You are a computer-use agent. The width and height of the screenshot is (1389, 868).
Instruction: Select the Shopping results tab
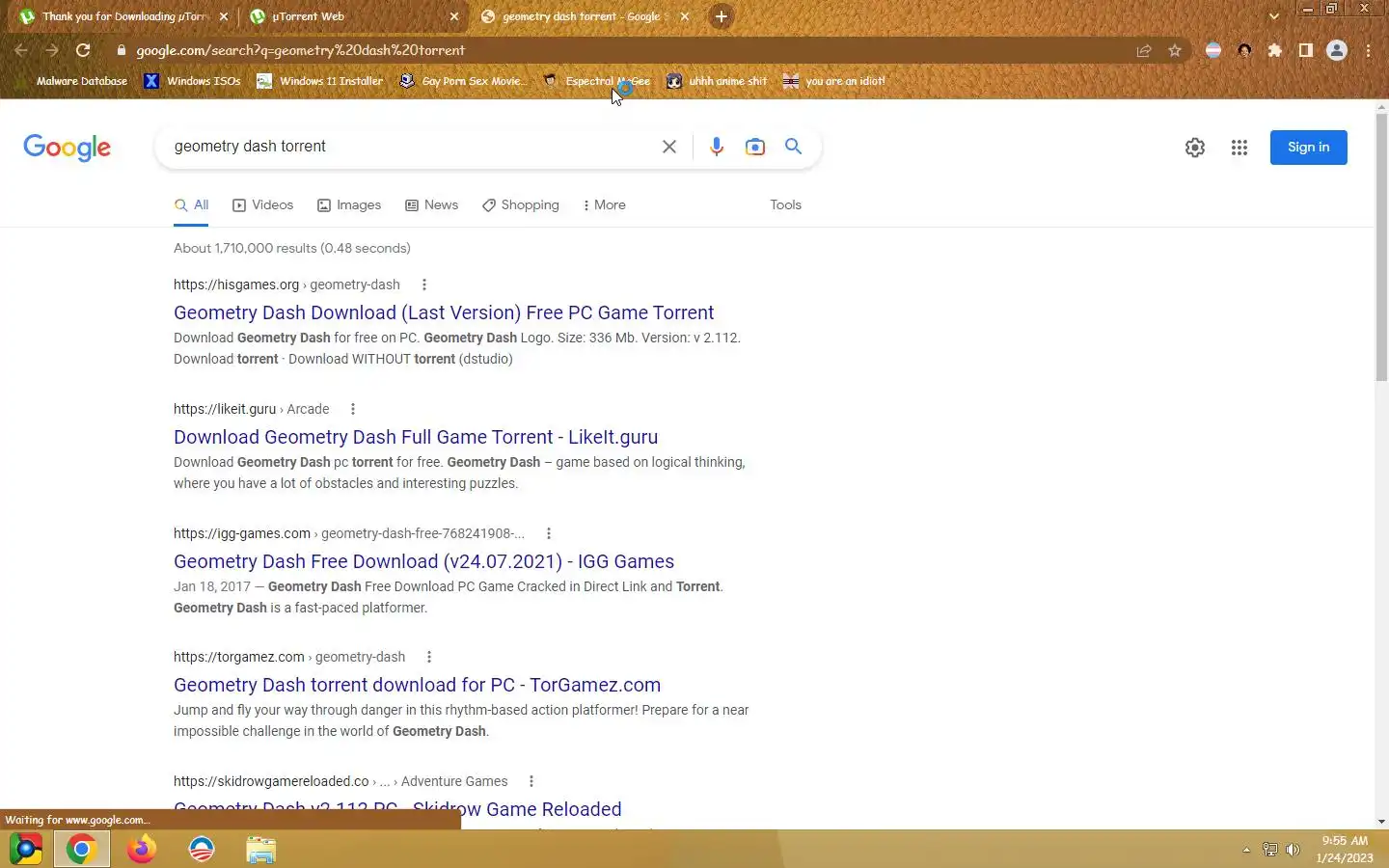pyautogui.click(x=521, y=205)
